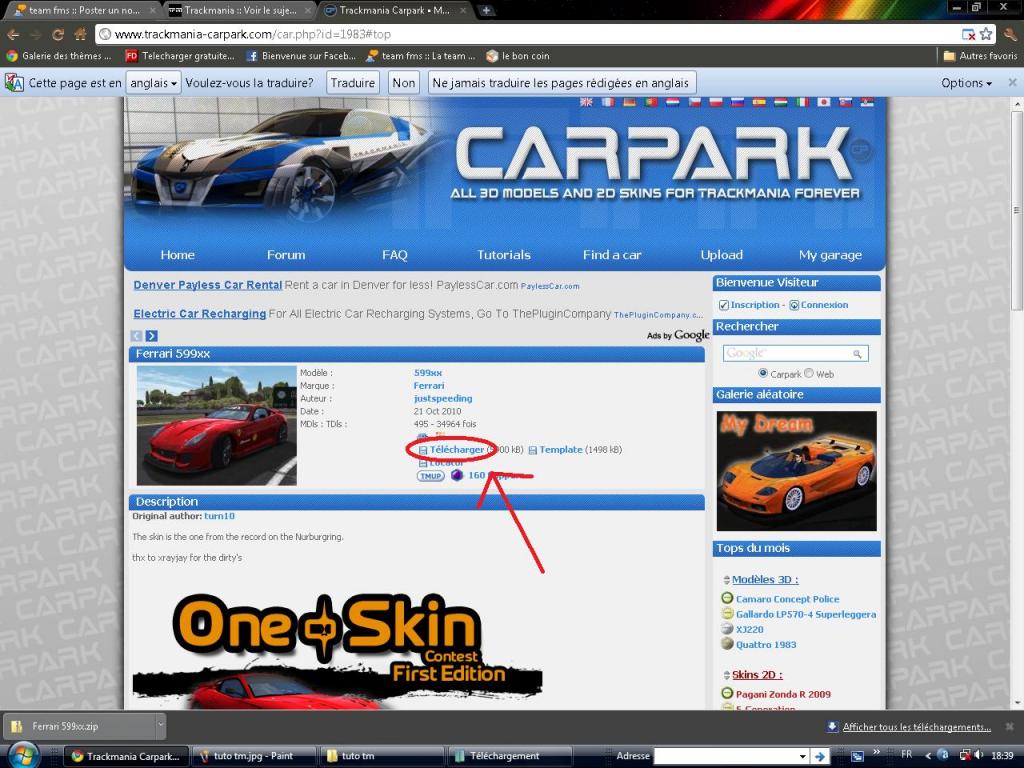This screenshot has height=768, width=1024.
Task: Open the Windows Start menu orb
Action: pos(23,754)
